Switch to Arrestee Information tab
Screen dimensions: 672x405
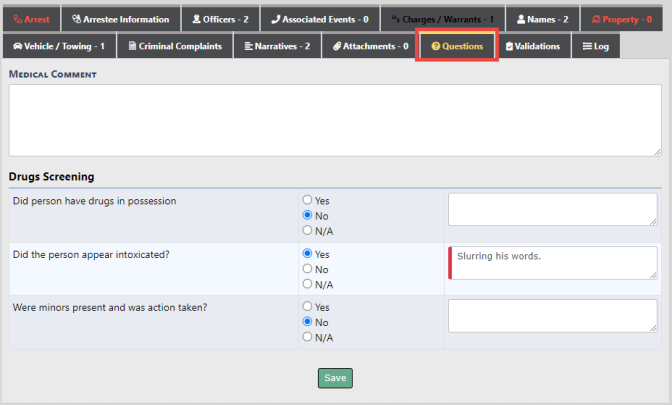[120, 19]
